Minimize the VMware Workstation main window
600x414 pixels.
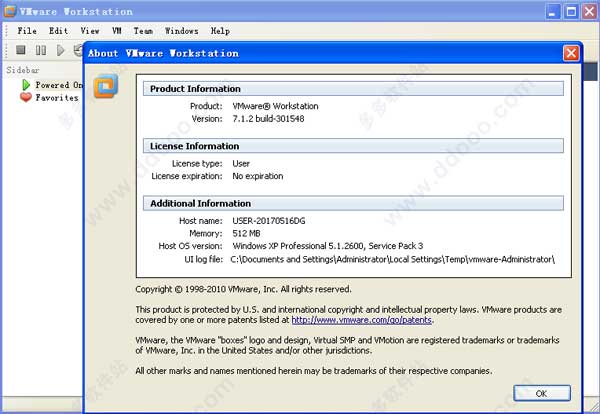pos(552,11)
